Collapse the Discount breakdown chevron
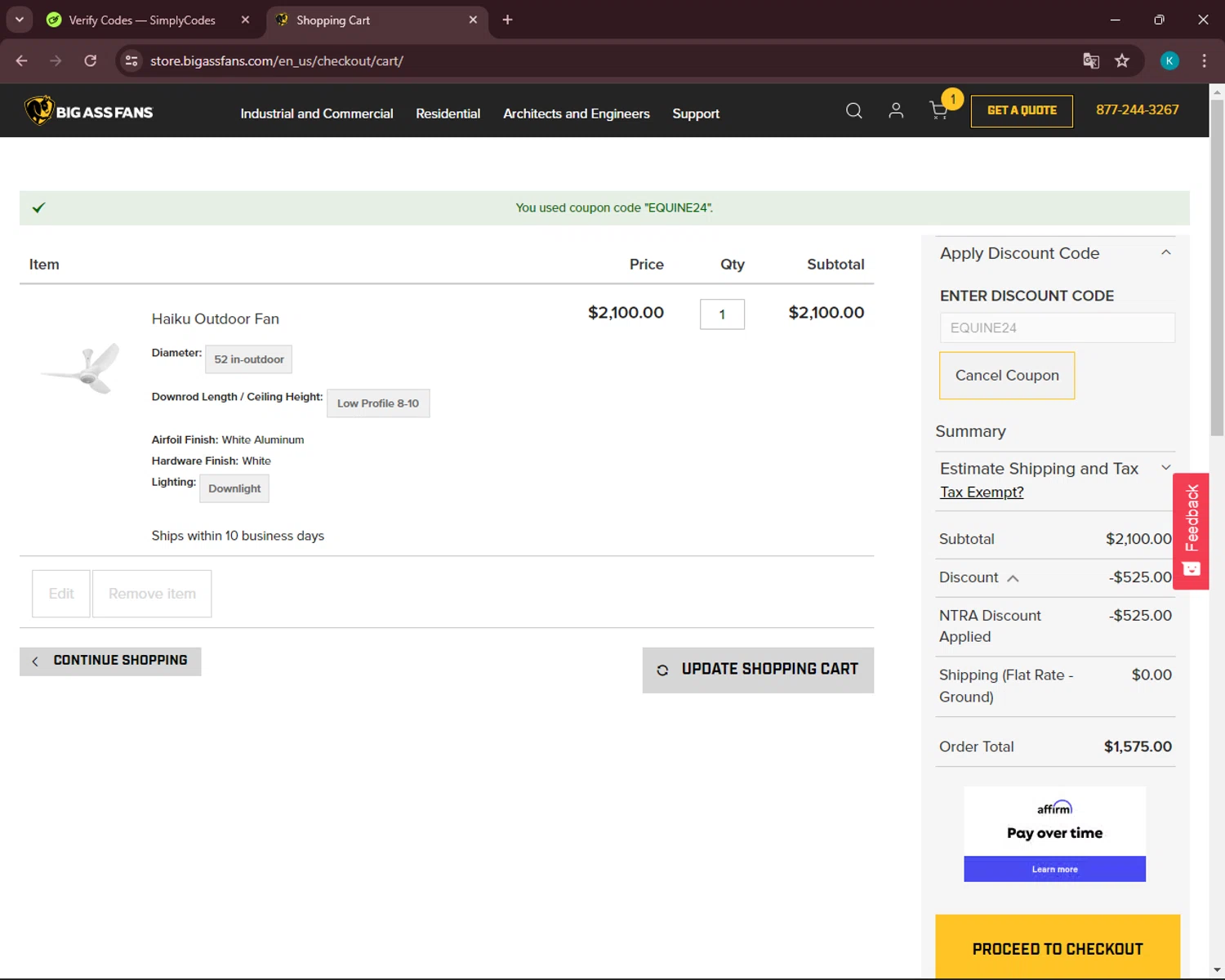This screenshot has height=980, width=1225. 1013,578
